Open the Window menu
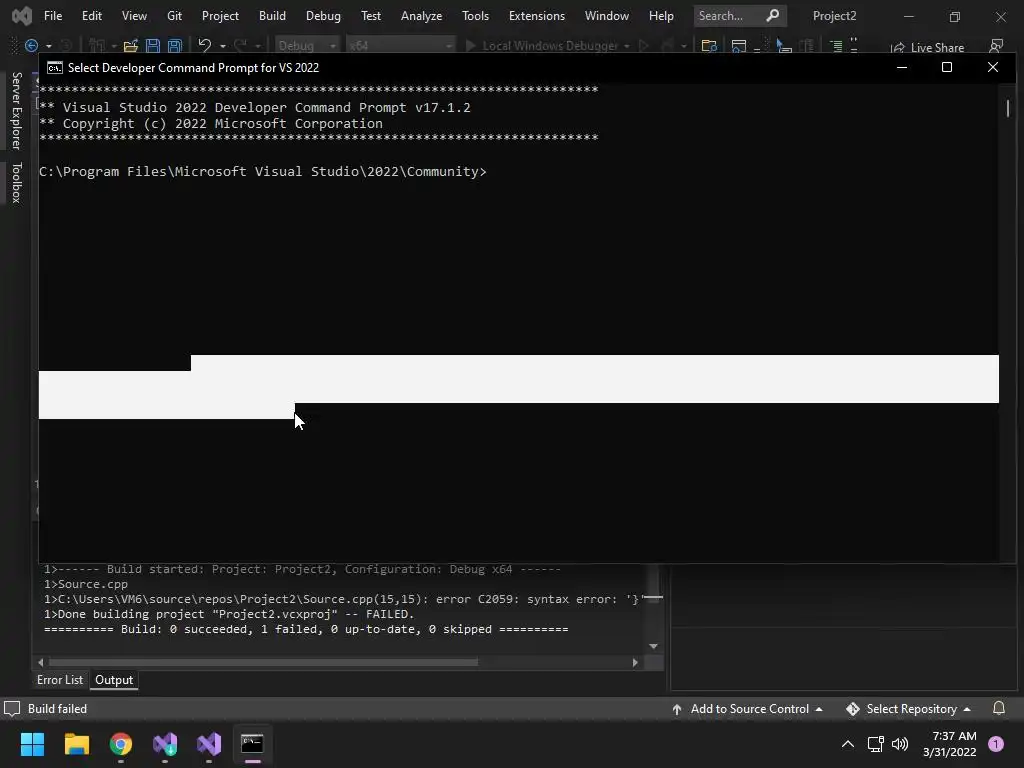This screenshot has width=1024, height=768. 607,16
